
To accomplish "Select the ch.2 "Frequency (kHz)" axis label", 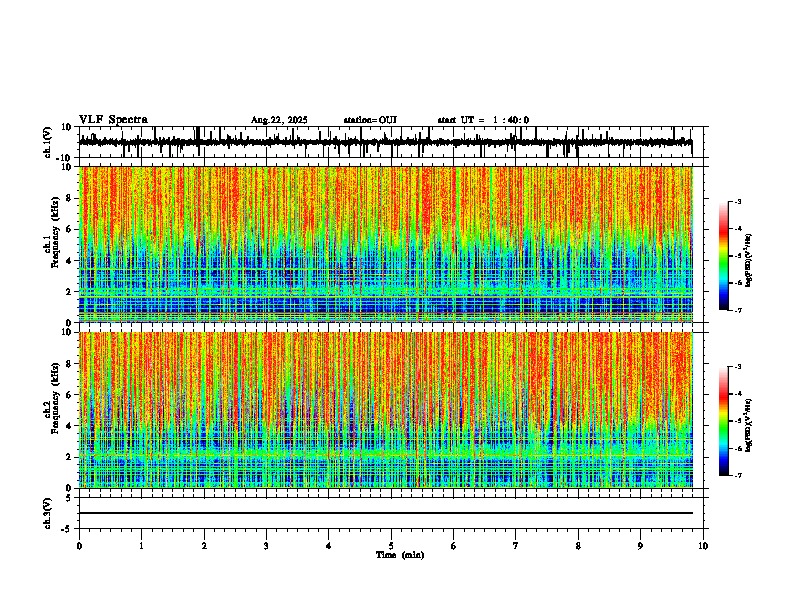I will pyautogui.click(x=55, y=398).
